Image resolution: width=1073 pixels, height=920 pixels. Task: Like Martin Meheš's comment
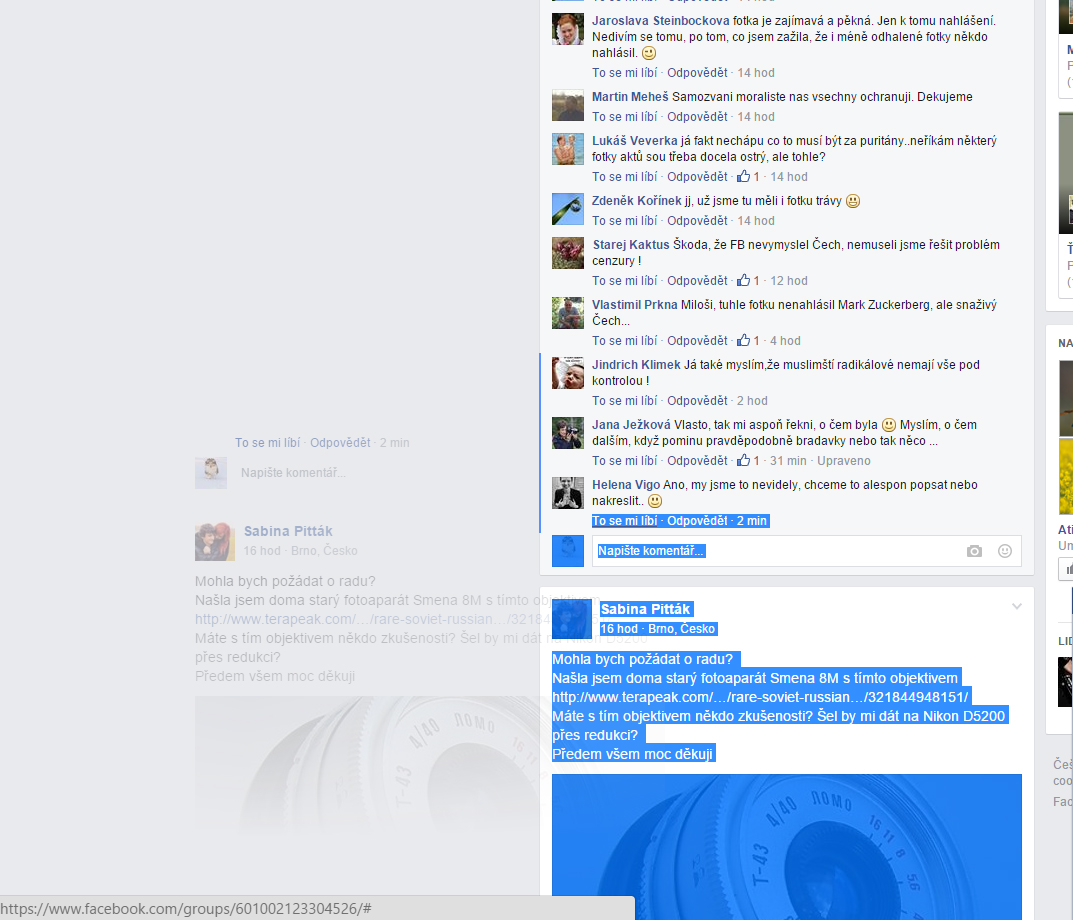(x=625, y=117)
